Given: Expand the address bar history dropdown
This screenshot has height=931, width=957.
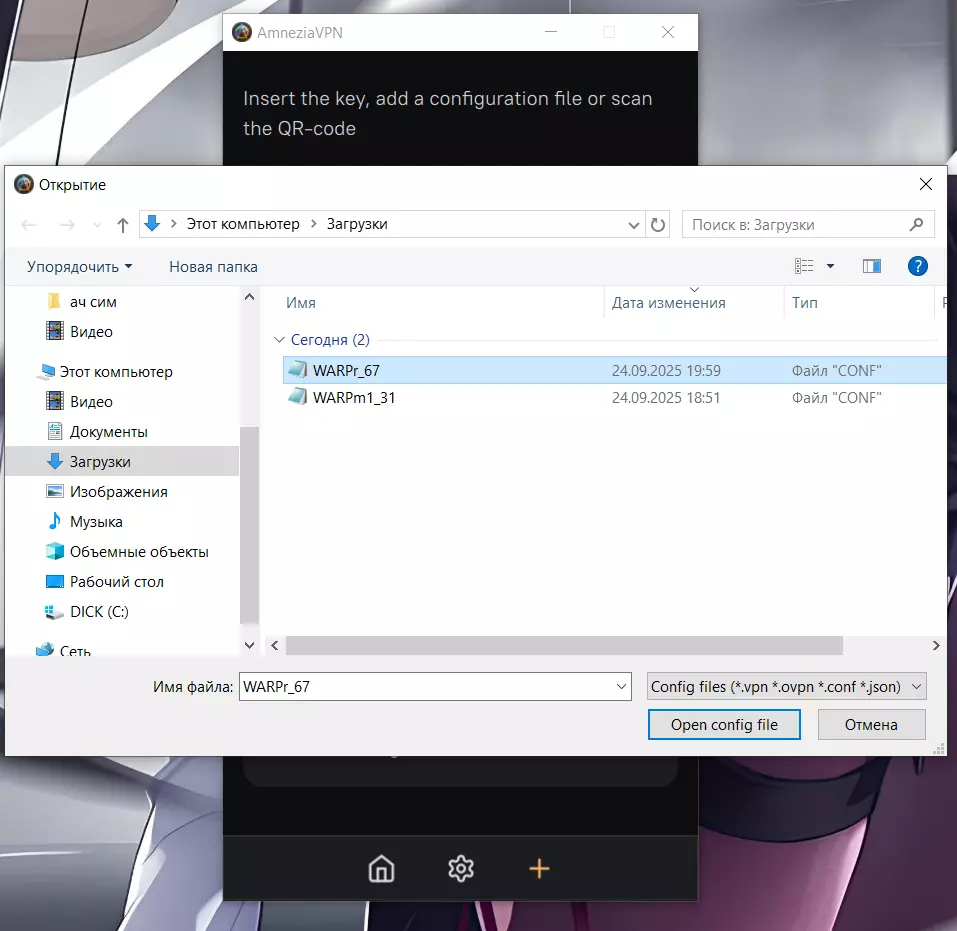Looking at the screenshot, I should (x=634, y=225).
